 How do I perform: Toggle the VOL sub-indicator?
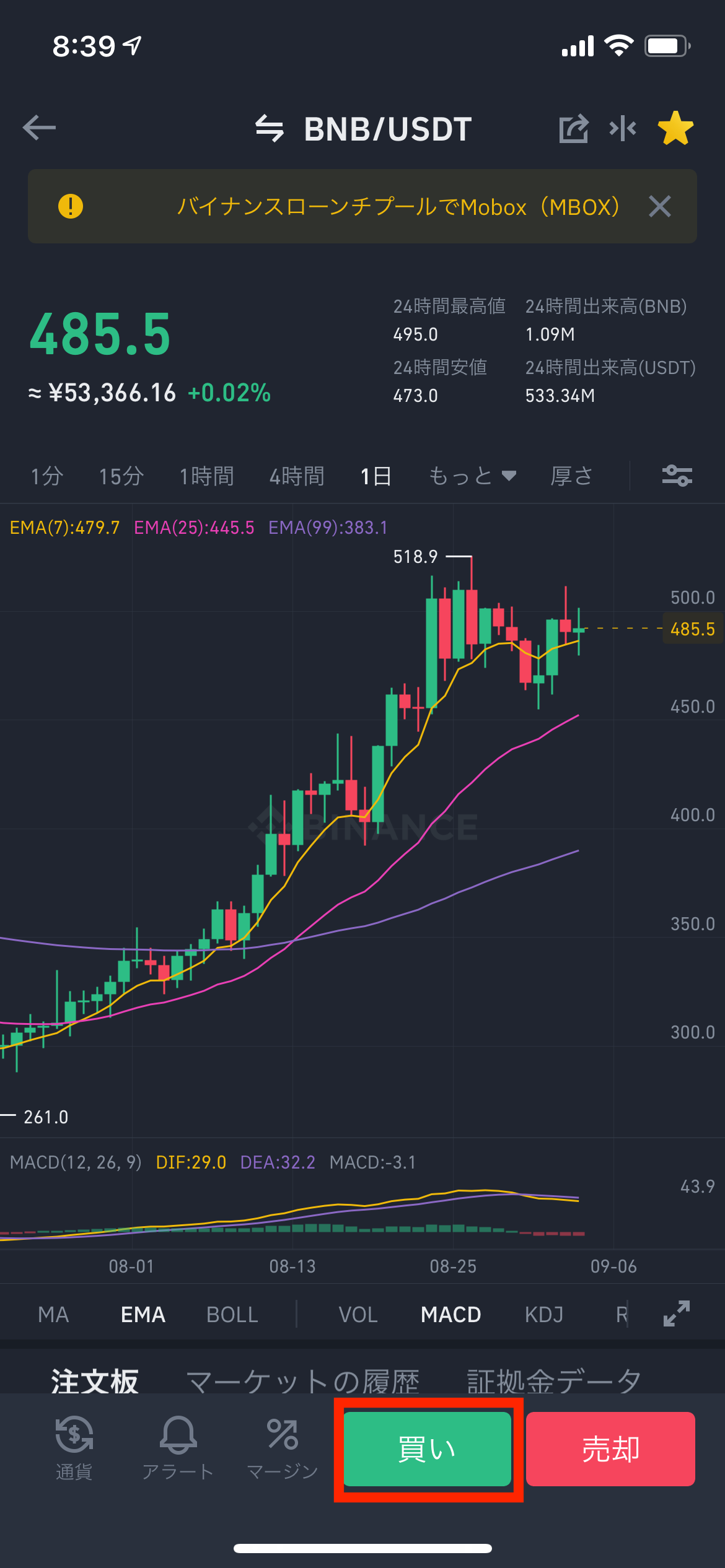pyautogui.click(x=358, y=1314)
